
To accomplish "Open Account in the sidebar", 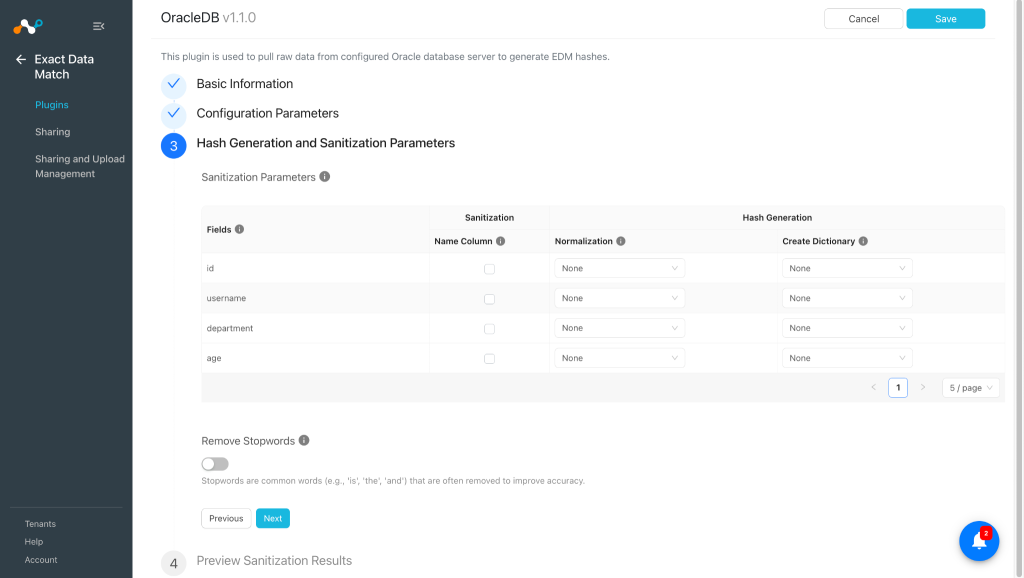I will (40, 560).
